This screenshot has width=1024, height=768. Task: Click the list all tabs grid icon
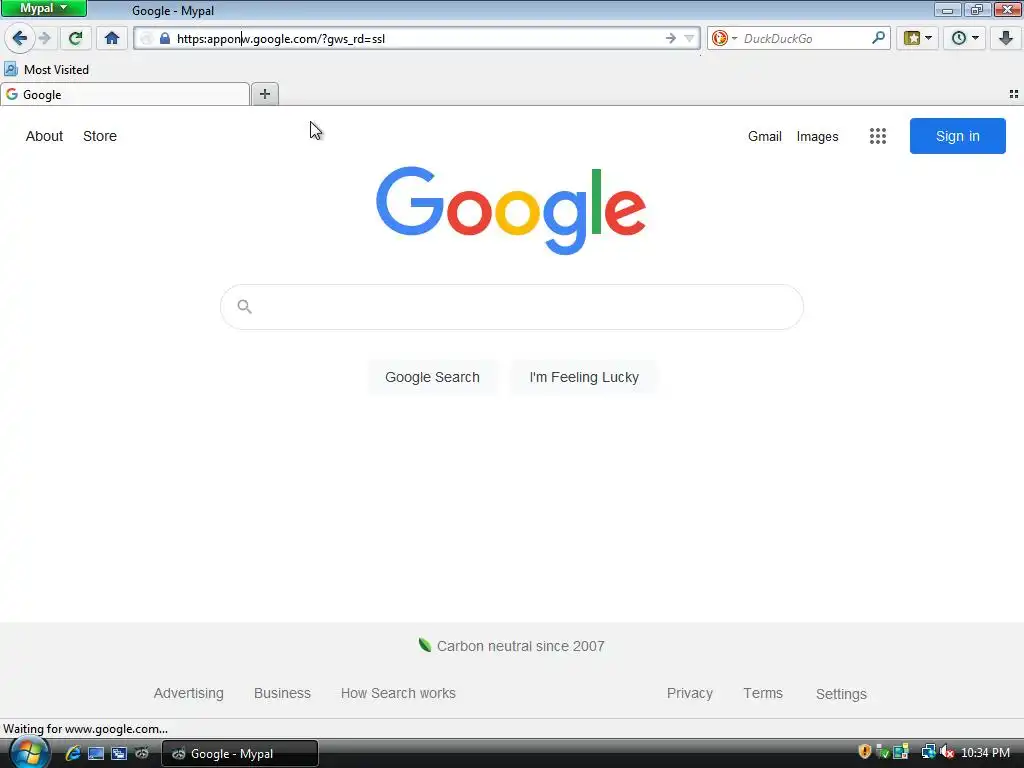[1014, 95]
